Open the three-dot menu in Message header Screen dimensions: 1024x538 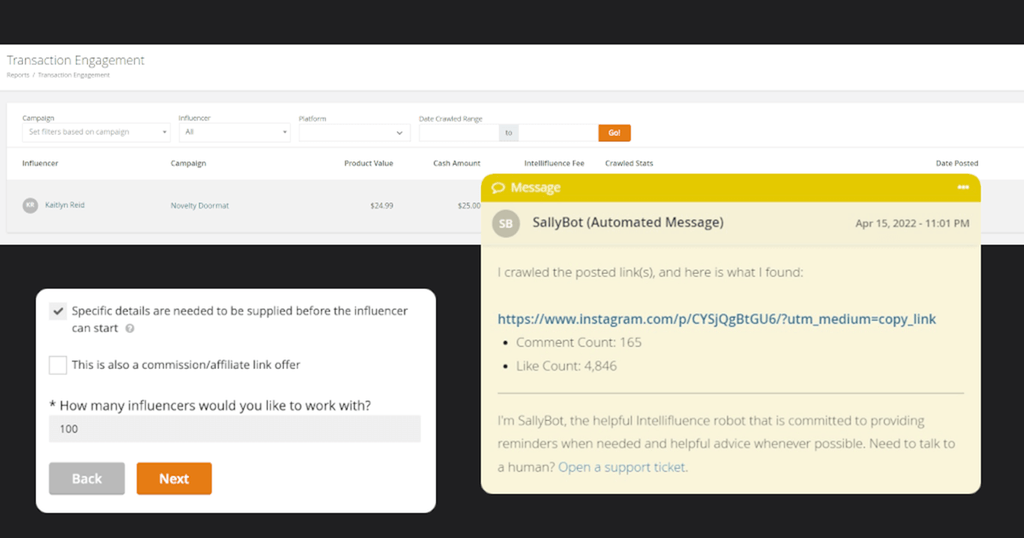(963, 188)
